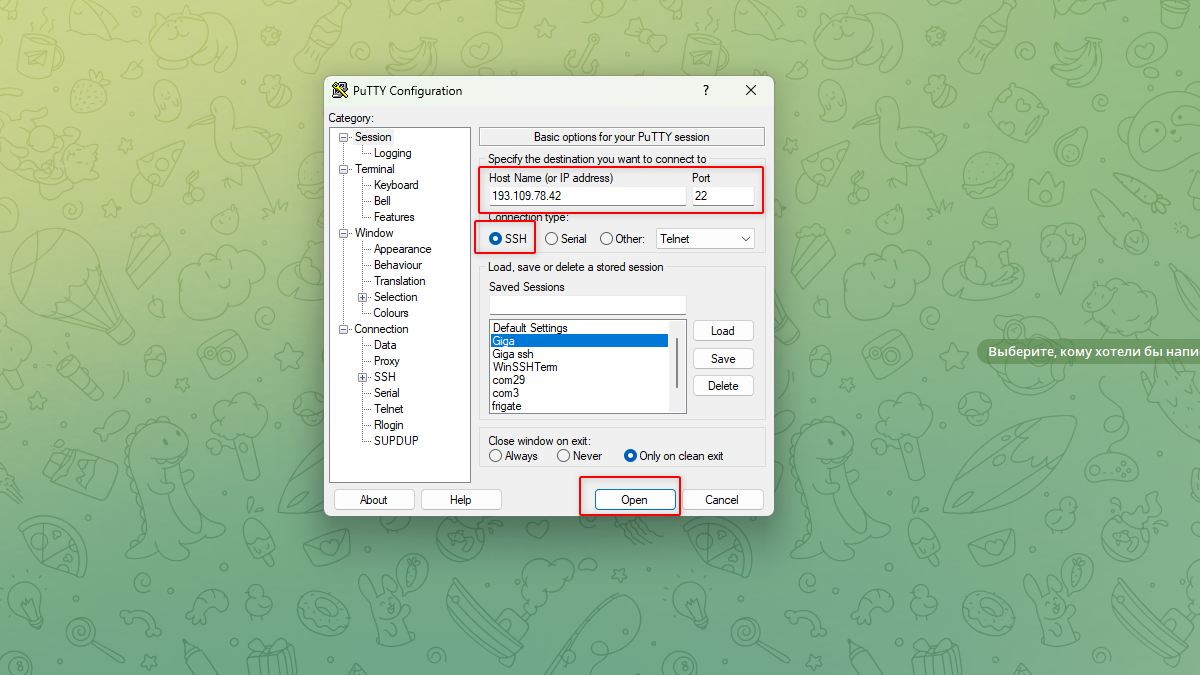Collapse the Connection tree node

343,329
